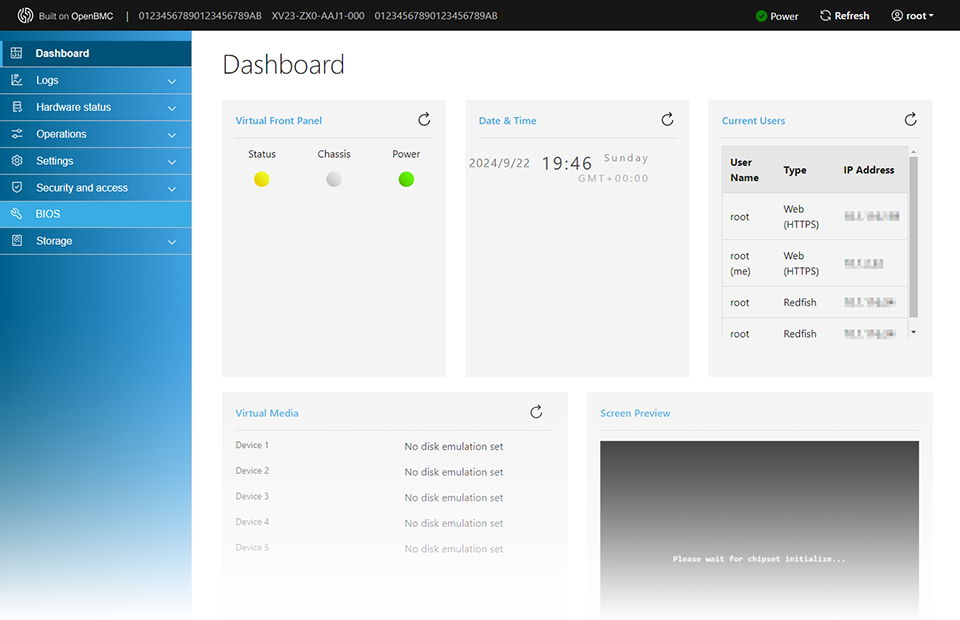
Task: Refresh the Virtual Front Panel card
Action: [x=424, y=120]
